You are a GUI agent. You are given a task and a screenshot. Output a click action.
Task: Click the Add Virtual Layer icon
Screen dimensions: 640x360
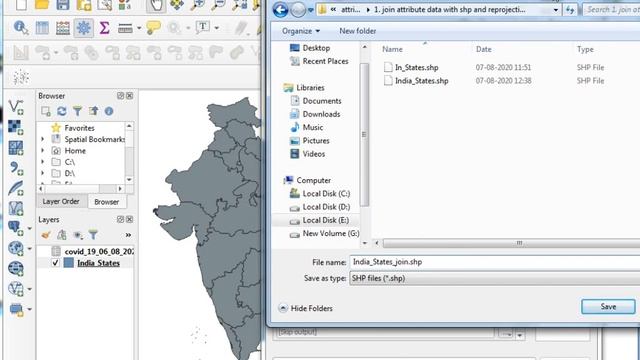[16, 208]
